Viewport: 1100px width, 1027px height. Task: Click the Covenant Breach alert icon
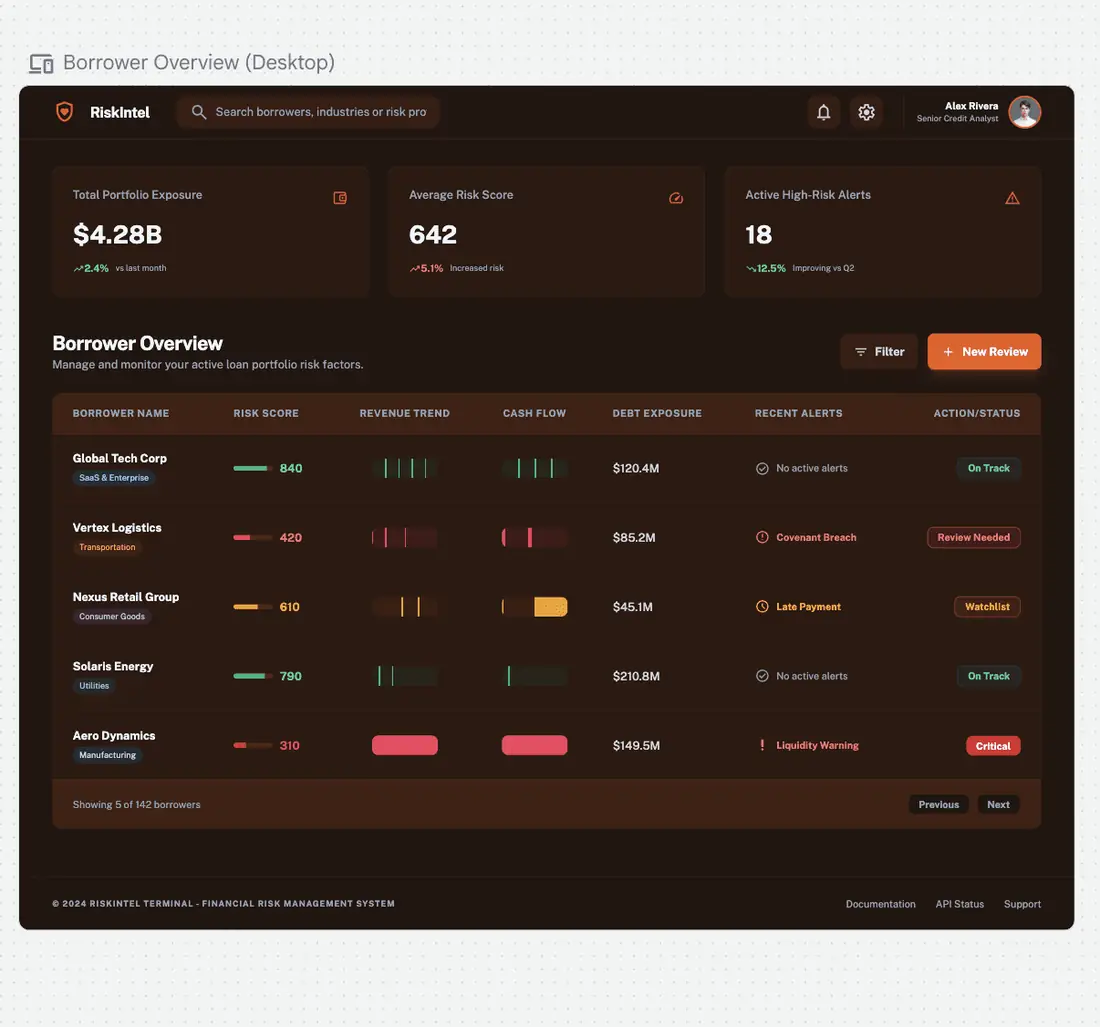762,537
